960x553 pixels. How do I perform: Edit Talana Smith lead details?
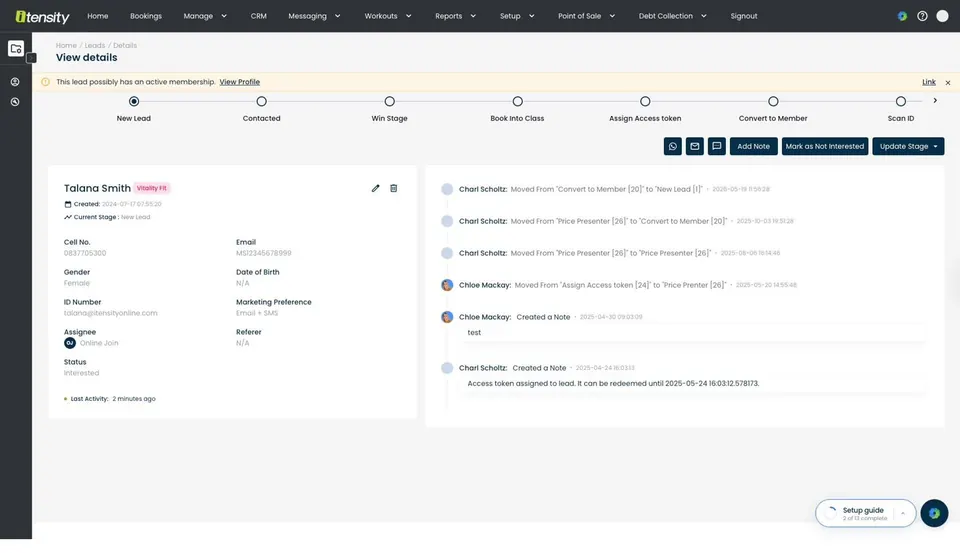click(375, 188)
